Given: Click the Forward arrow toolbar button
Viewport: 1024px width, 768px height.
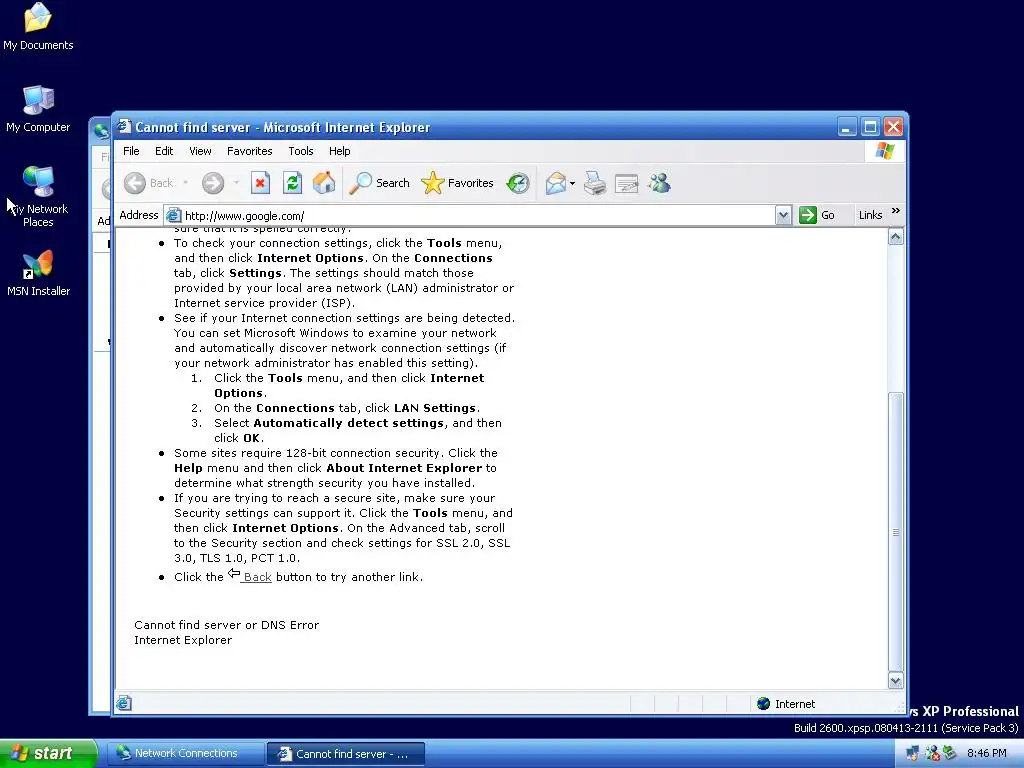Looking at the screenshot, I should (x=212, y=184).
